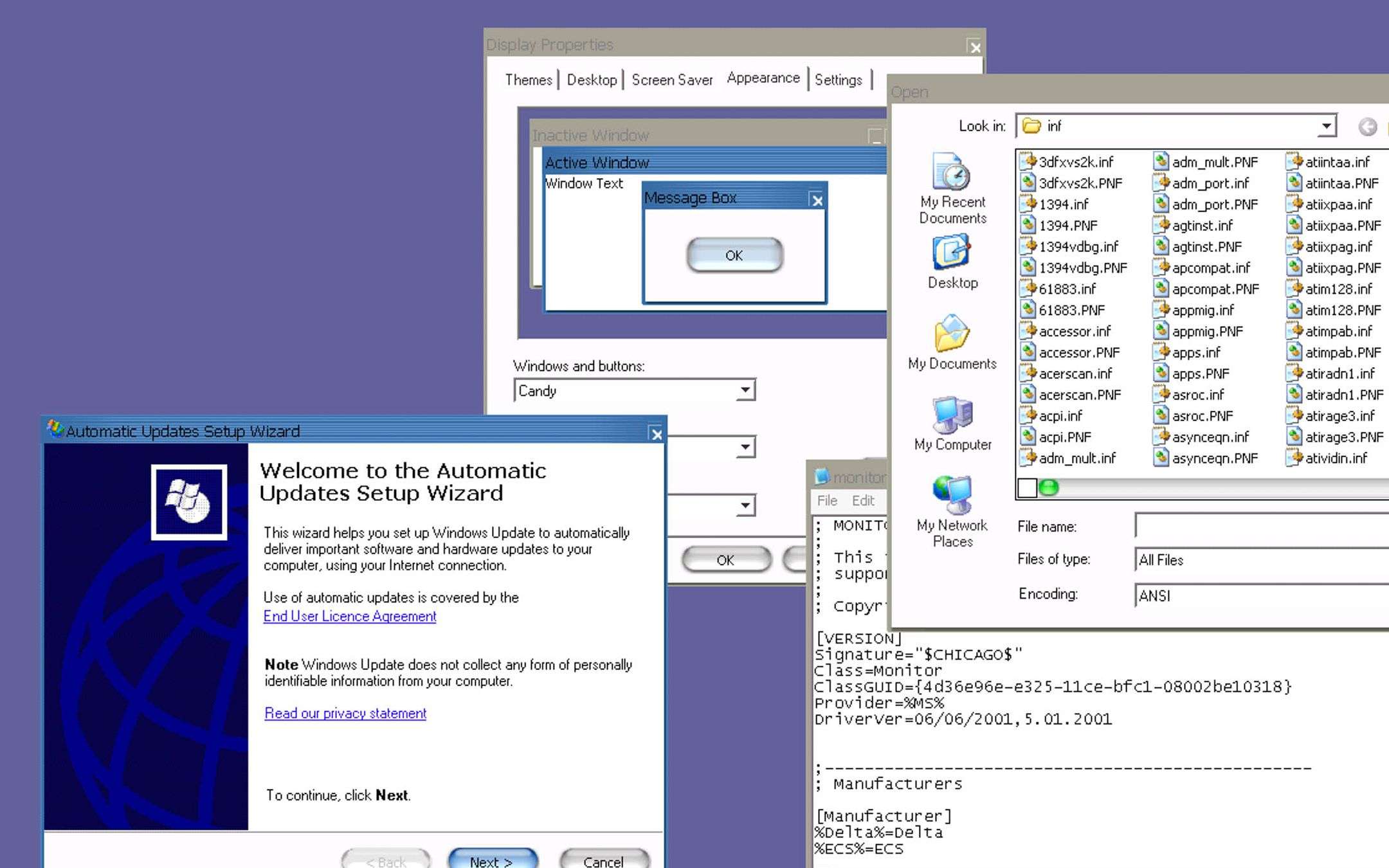Click the Active Window preview title bar
Viewport: 1389px width, 868px height.
pyautogui.click(x=715, y=162)
